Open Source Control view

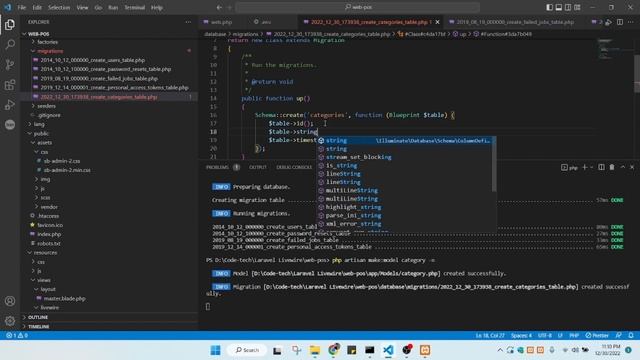(10, 64)
